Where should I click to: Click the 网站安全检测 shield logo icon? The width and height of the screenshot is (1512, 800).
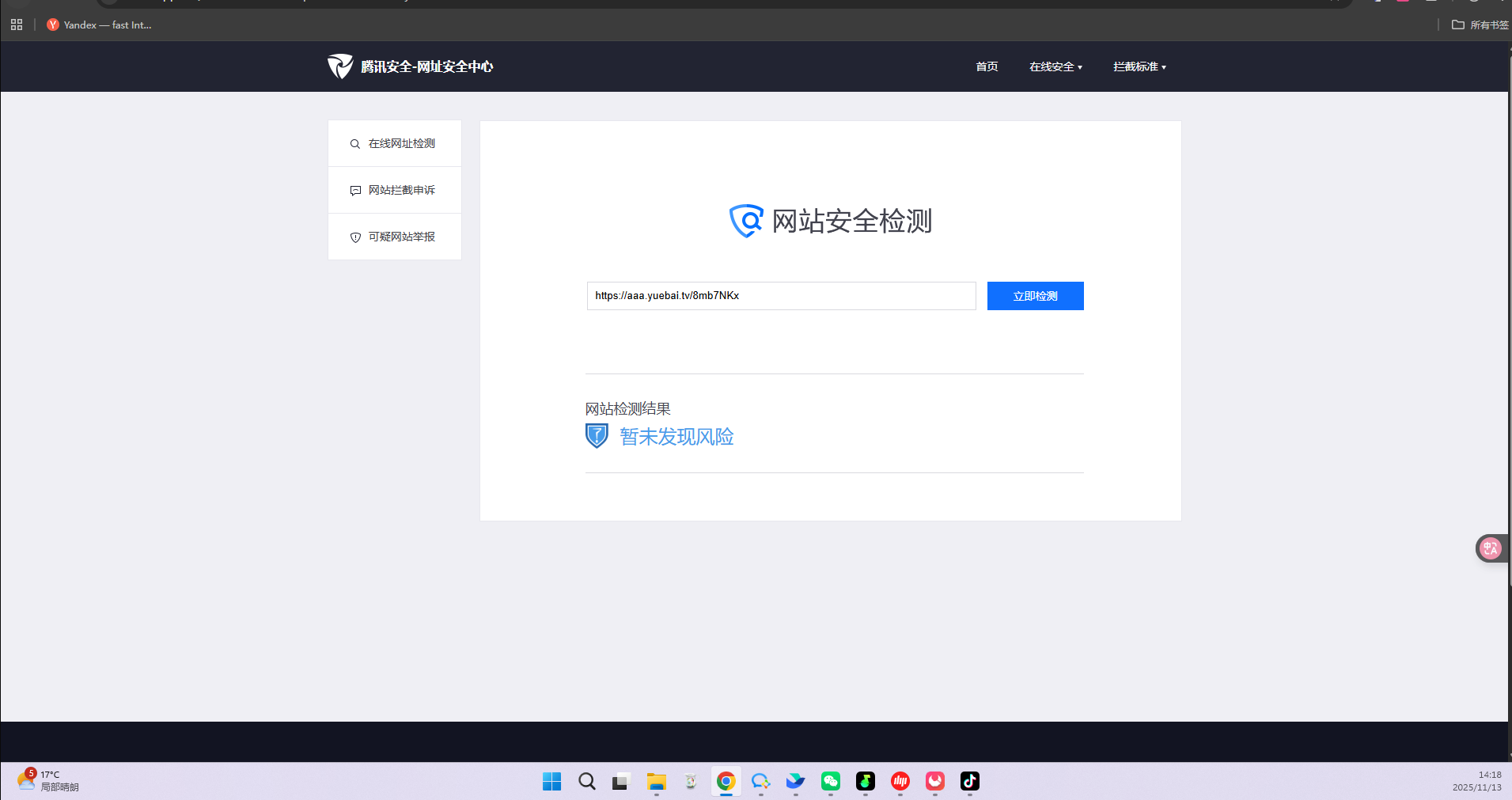tap(746, 221)
